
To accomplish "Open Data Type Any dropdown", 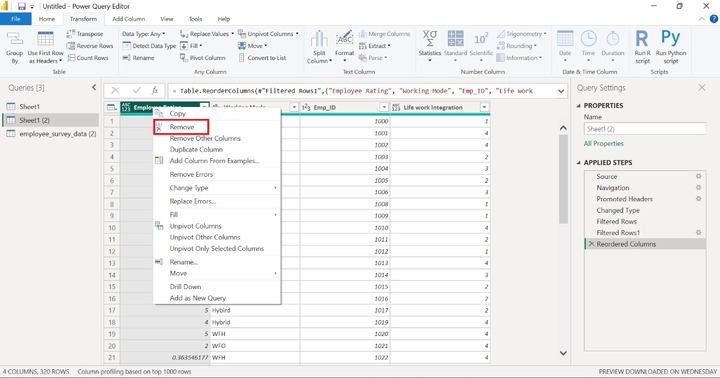I will [x=143, y=34].
